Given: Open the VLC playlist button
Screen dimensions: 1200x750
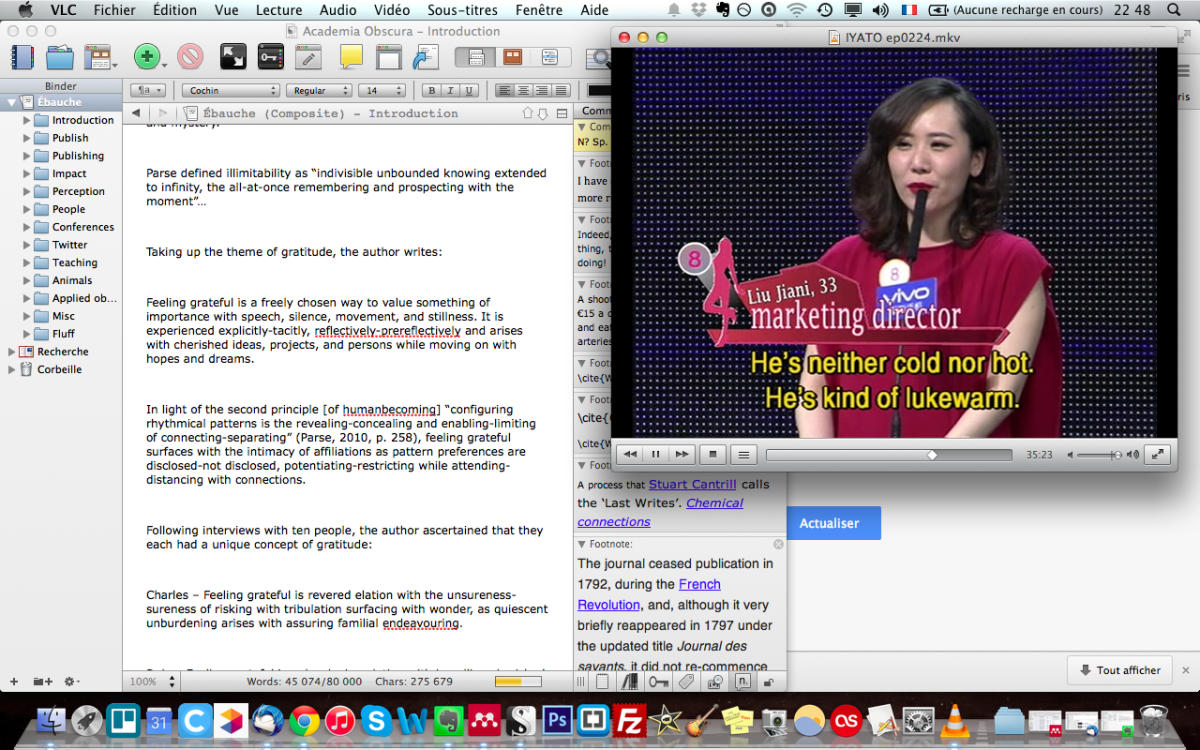Looking at the screenshot, I should 742,454.
